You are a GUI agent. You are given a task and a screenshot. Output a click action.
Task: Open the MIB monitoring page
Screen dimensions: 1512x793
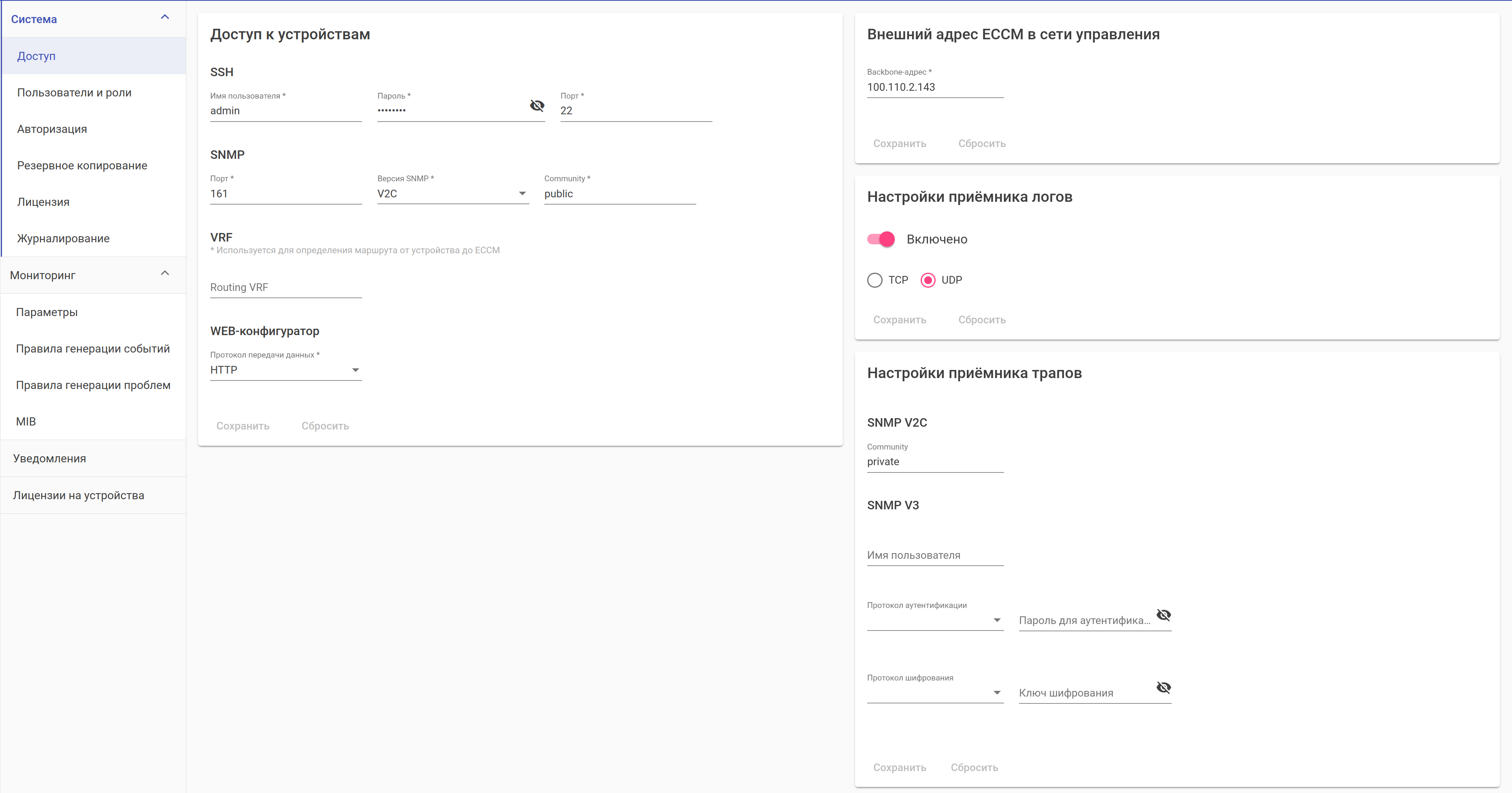click(26, 422)
